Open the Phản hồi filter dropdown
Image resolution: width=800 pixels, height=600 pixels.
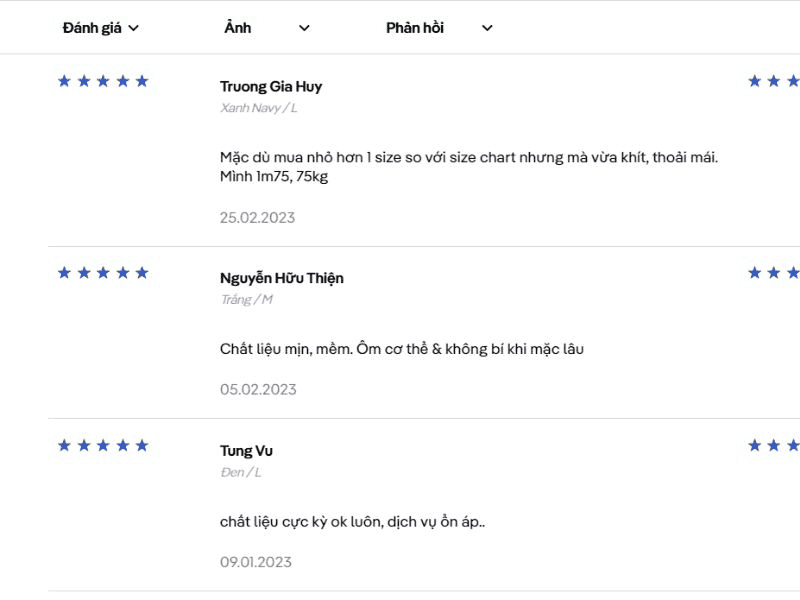(439, 28)
